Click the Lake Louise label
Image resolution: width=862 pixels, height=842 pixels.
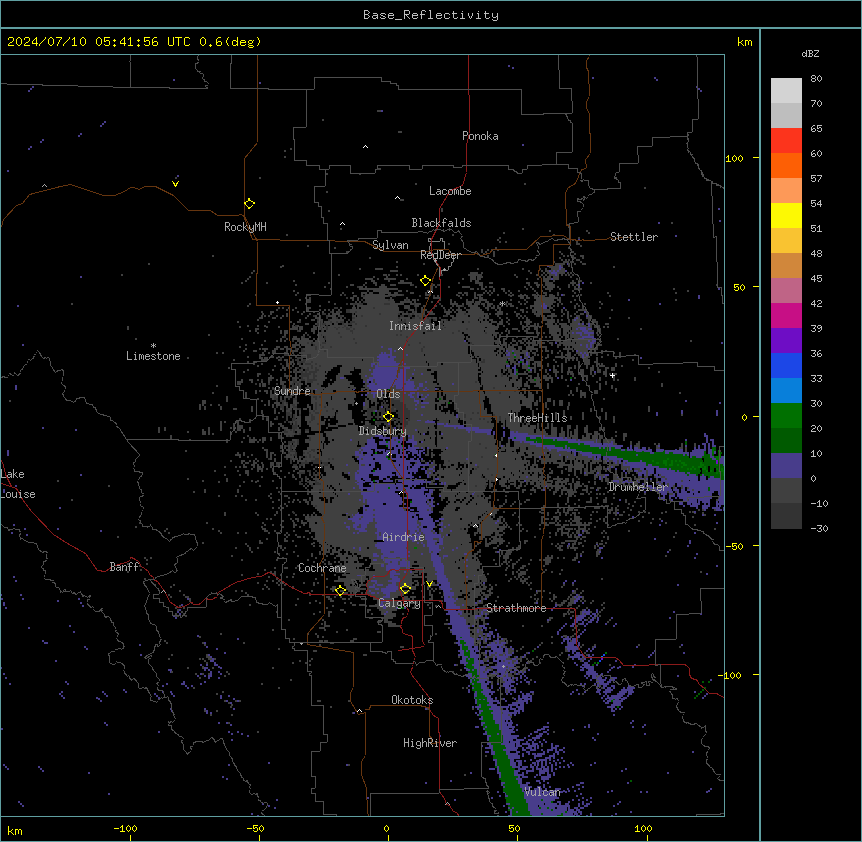(18, 484)
